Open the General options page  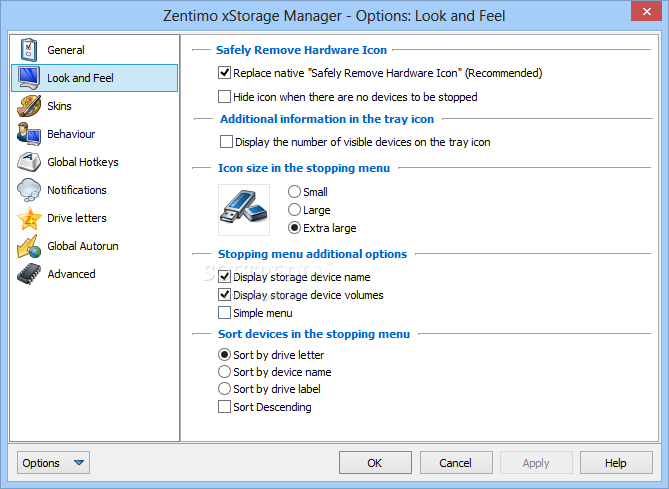tap(94, 50)
